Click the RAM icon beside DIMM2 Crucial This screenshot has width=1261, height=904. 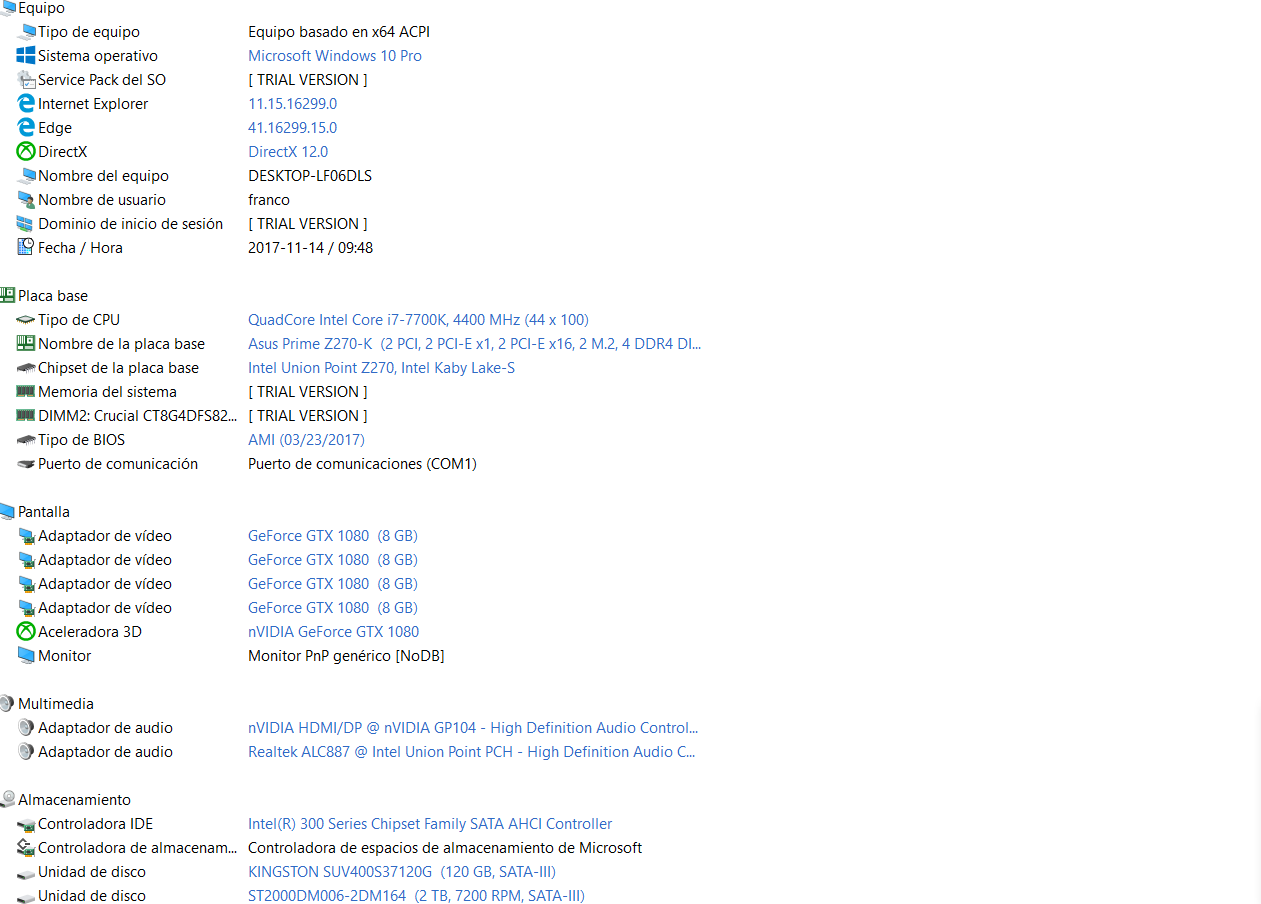tap(26, 416)
